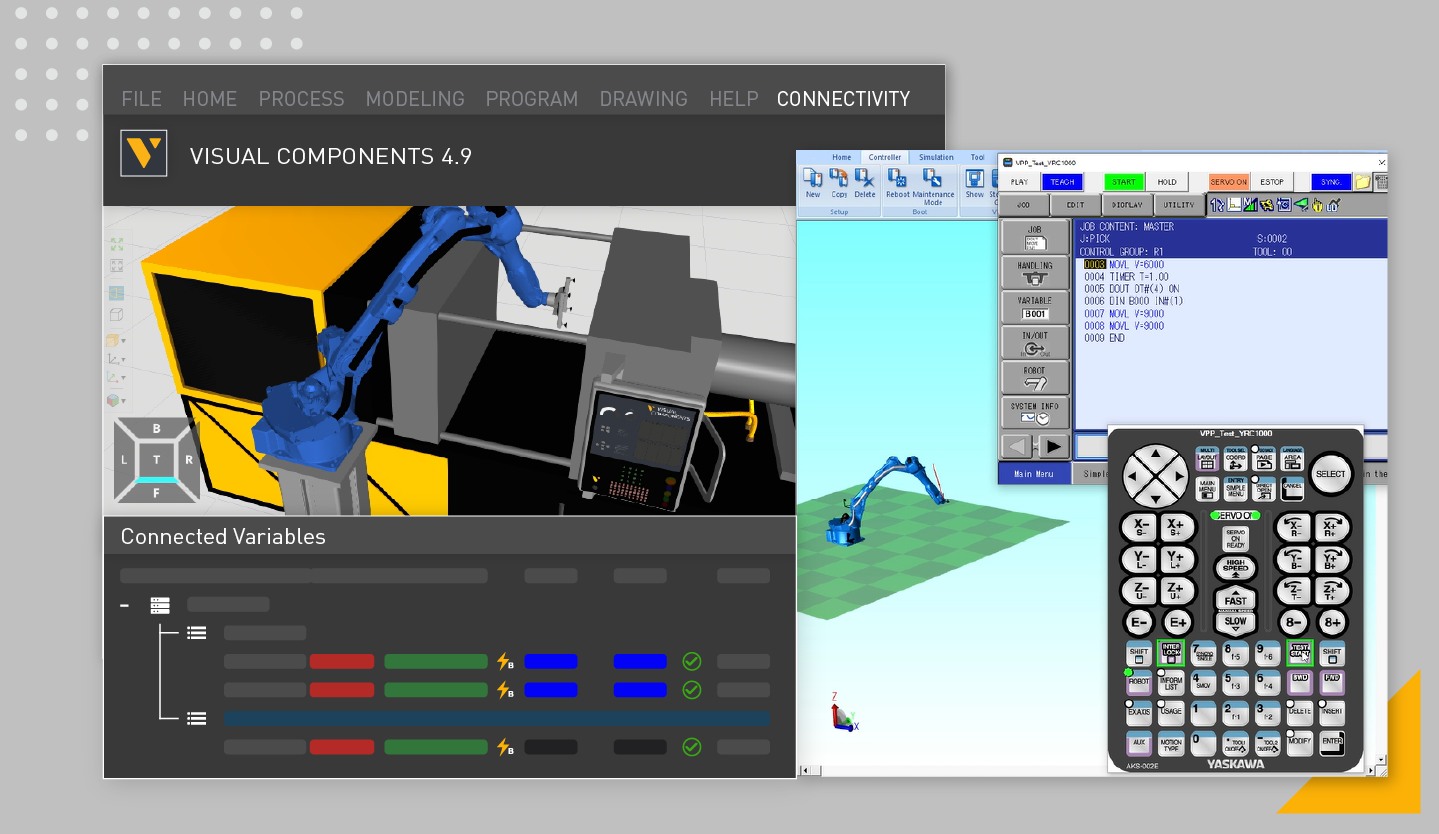
Task: Click the HANDLING icon in main menu
Action: click(x=1035, y=272)
